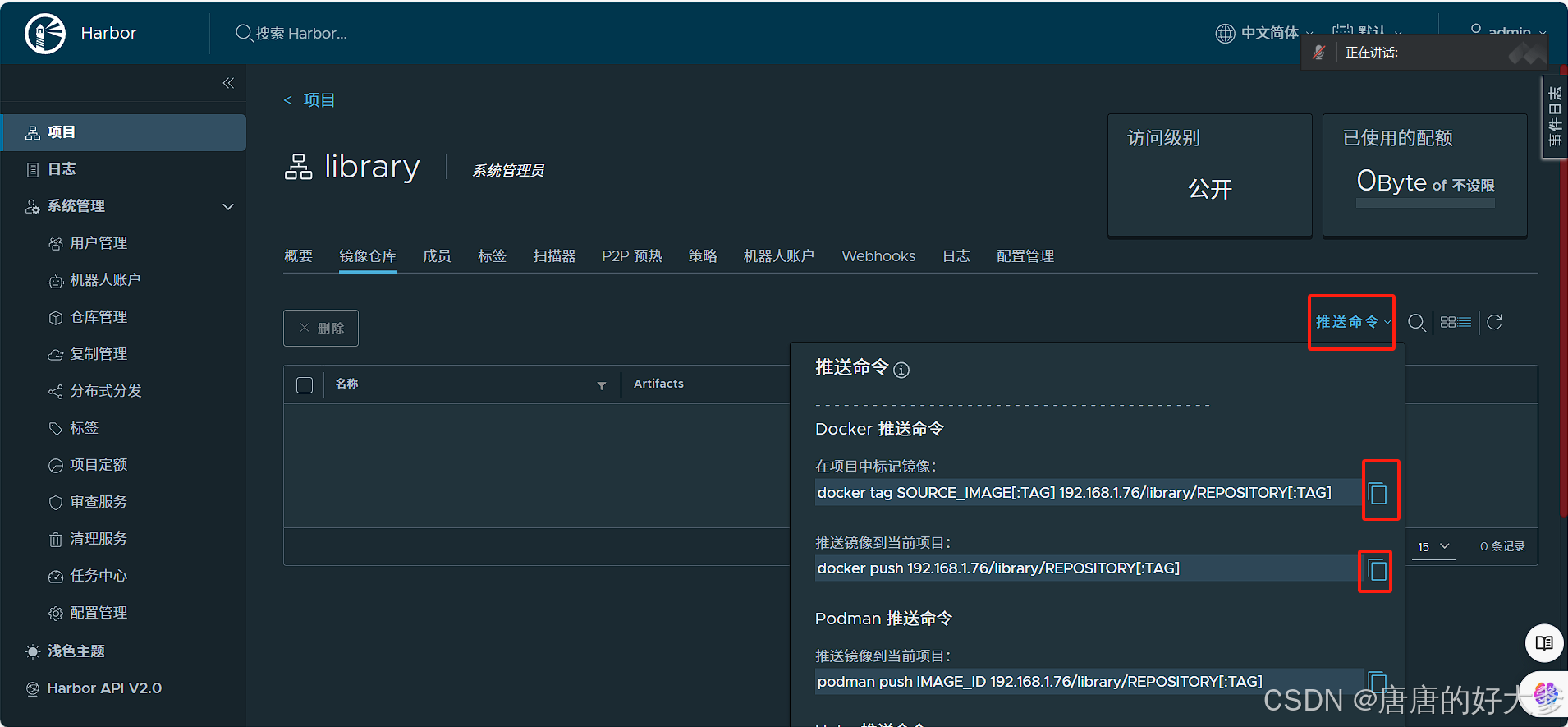Switch to 浅色主题 light theme
This screenshot has width=1568, height=727.
pyautogui.click(x=76, y=651)
